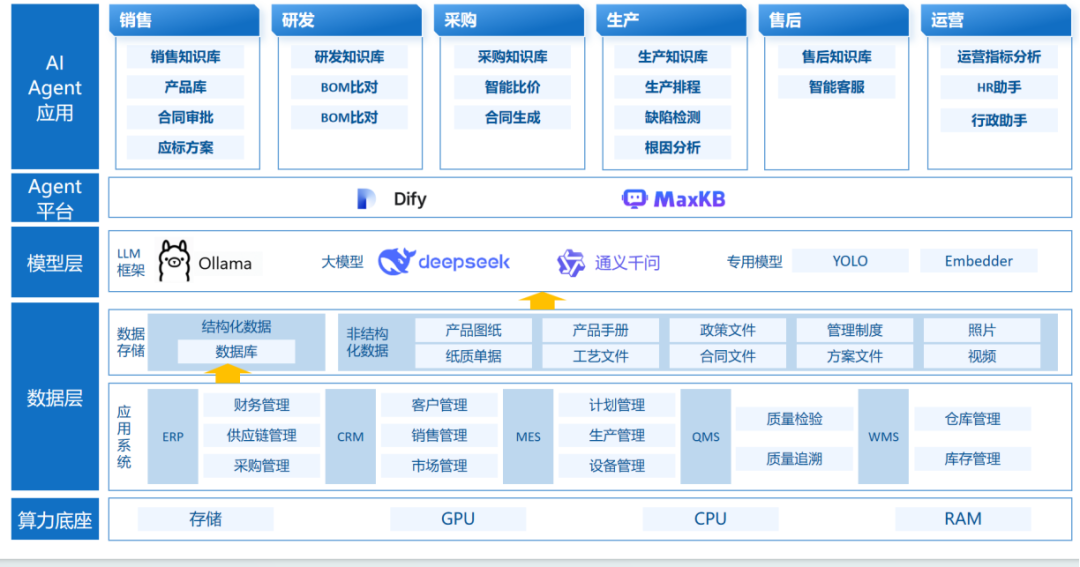This screenshot has height=567, width=1080.
Task: Click the 销售知识库 box
Action: [185, 57]
